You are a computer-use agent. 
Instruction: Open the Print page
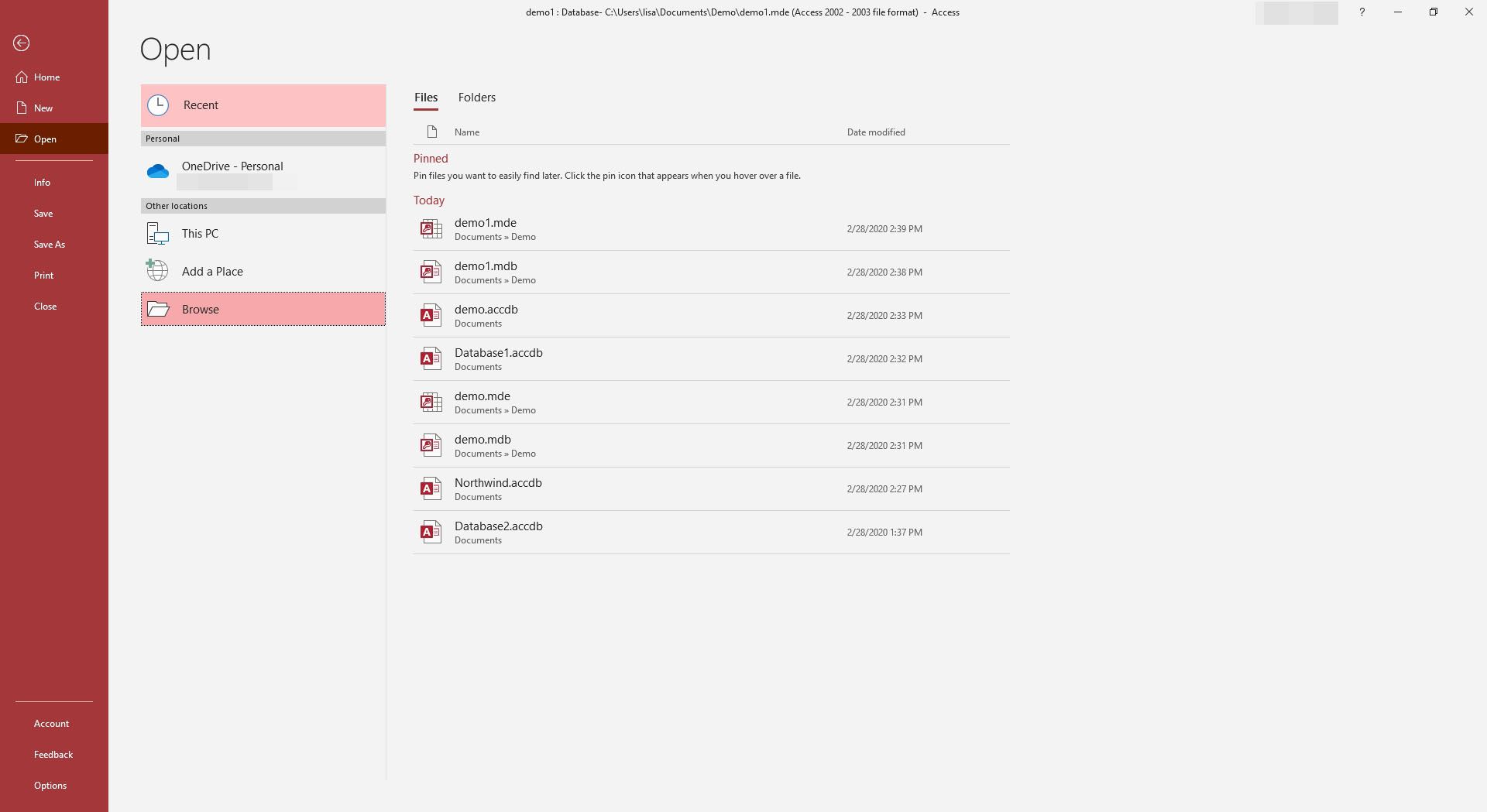coord(54,276)
